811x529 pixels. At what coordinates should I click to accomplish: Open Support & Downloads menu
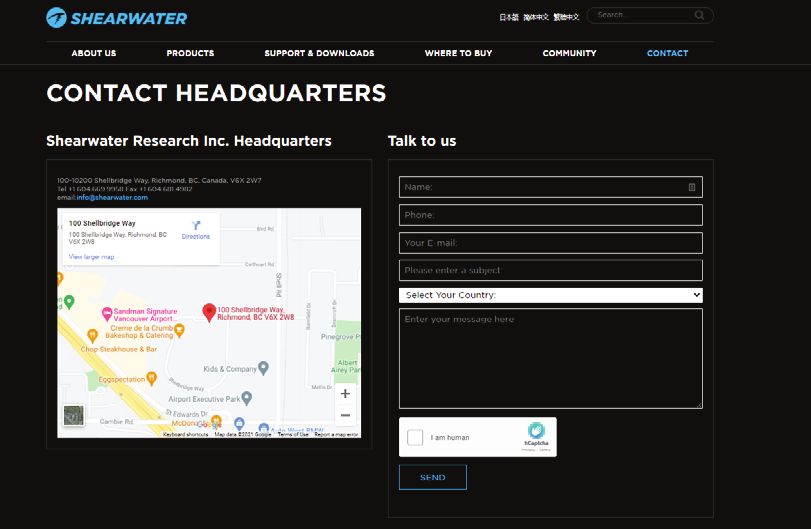pyautogui.click(x=319, y=53)
